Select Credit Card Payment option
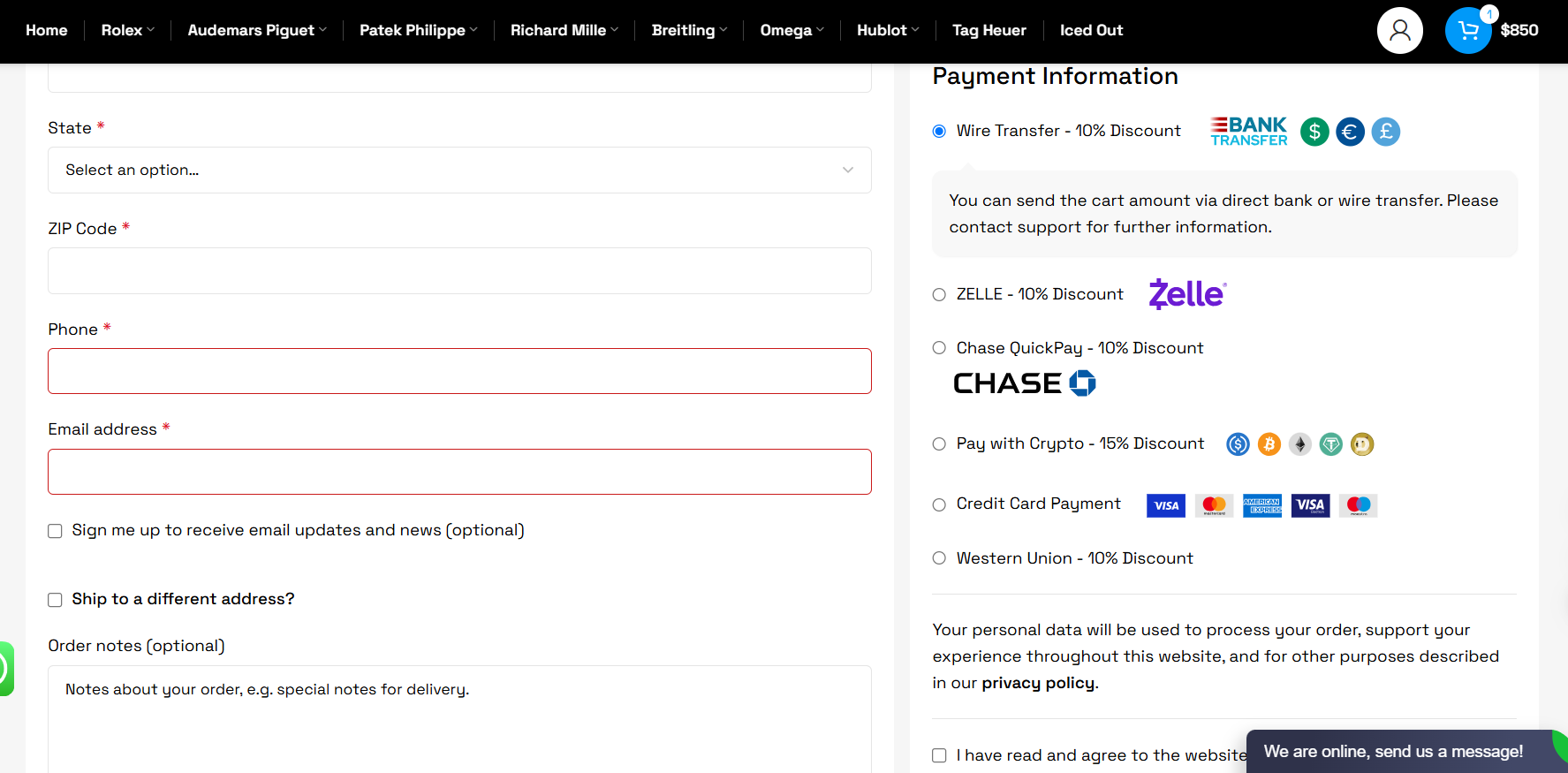 [939, 505]
